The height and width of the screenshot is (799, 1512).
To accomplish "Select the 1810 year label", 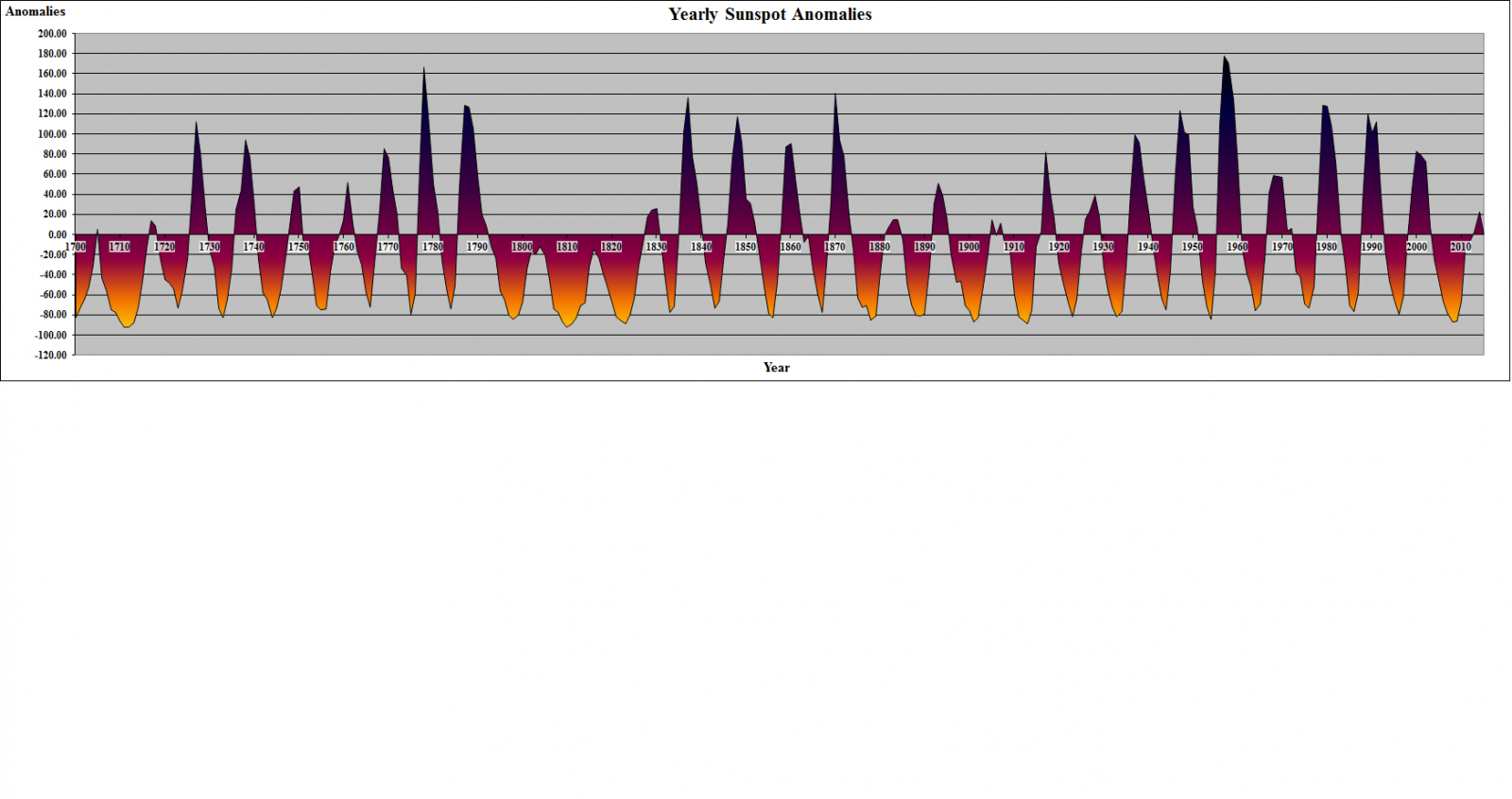I will pos(567,247).
